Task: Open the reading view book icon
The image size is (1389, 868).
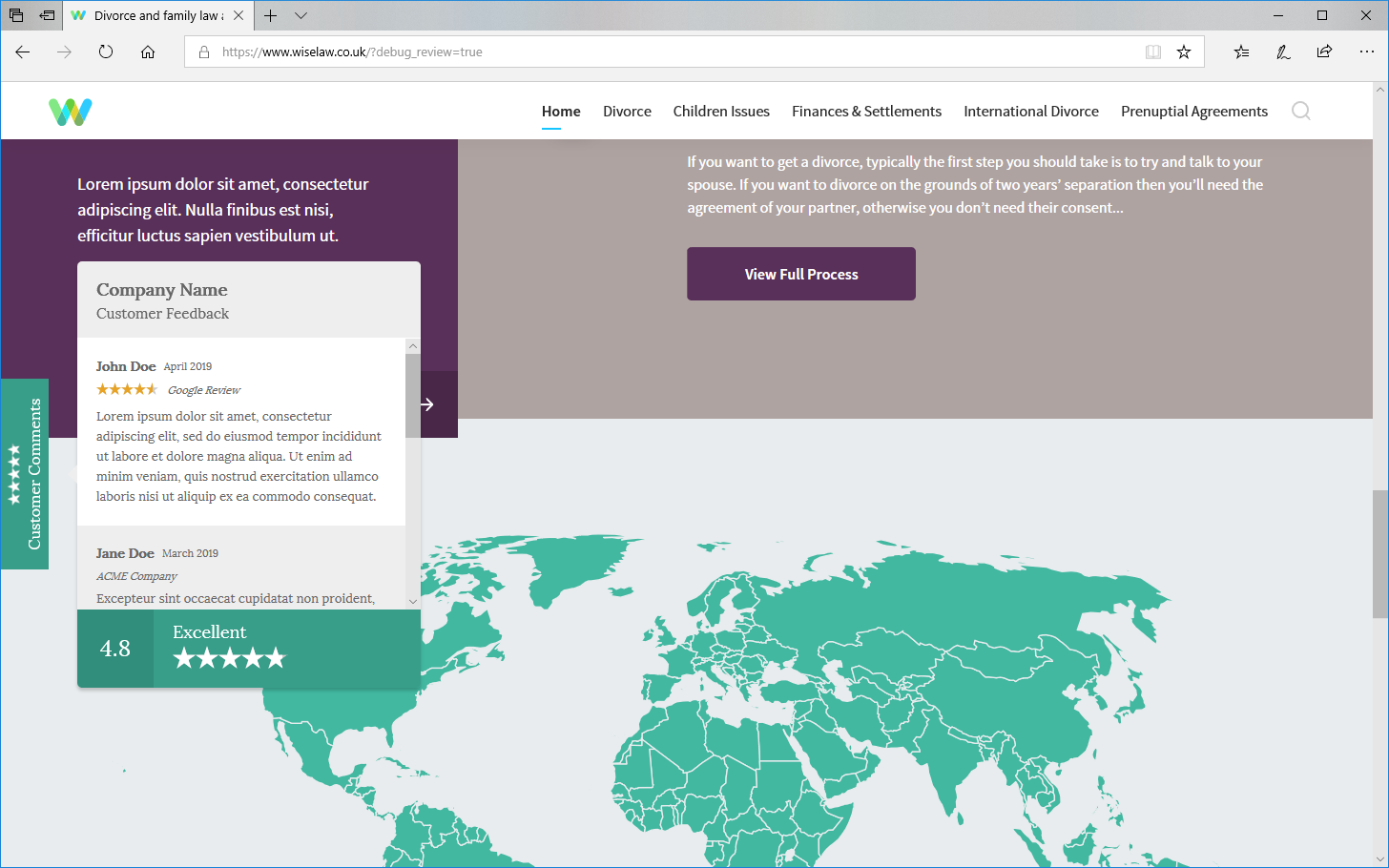Action: (x=1152, y=52)
